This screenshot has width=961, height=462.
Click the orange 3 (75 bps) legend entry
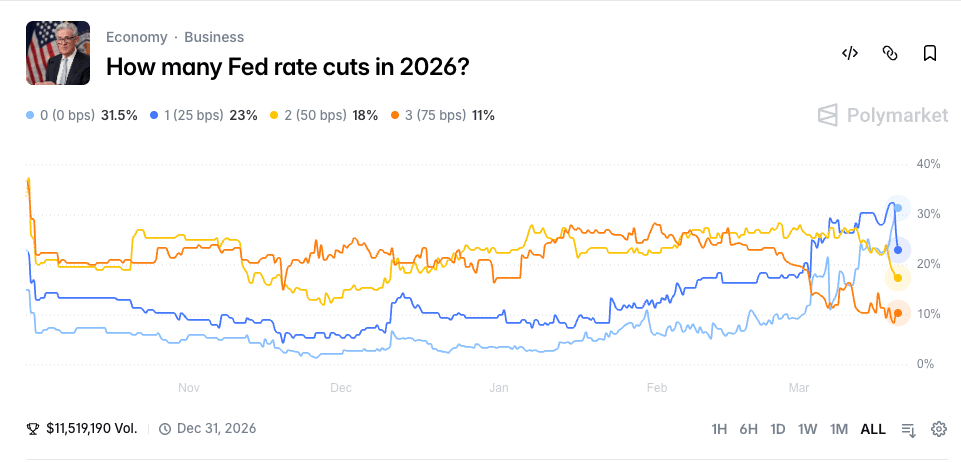[443, 116]
